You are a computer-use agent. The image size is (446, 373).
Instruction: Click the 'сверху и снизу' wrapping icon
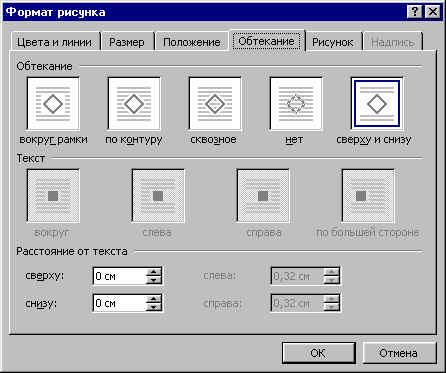point(377,104)
